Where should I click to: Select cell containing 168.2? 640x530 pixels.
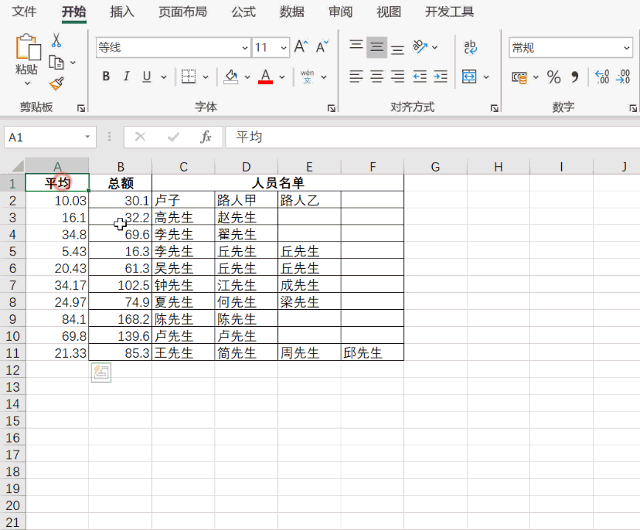120,318
